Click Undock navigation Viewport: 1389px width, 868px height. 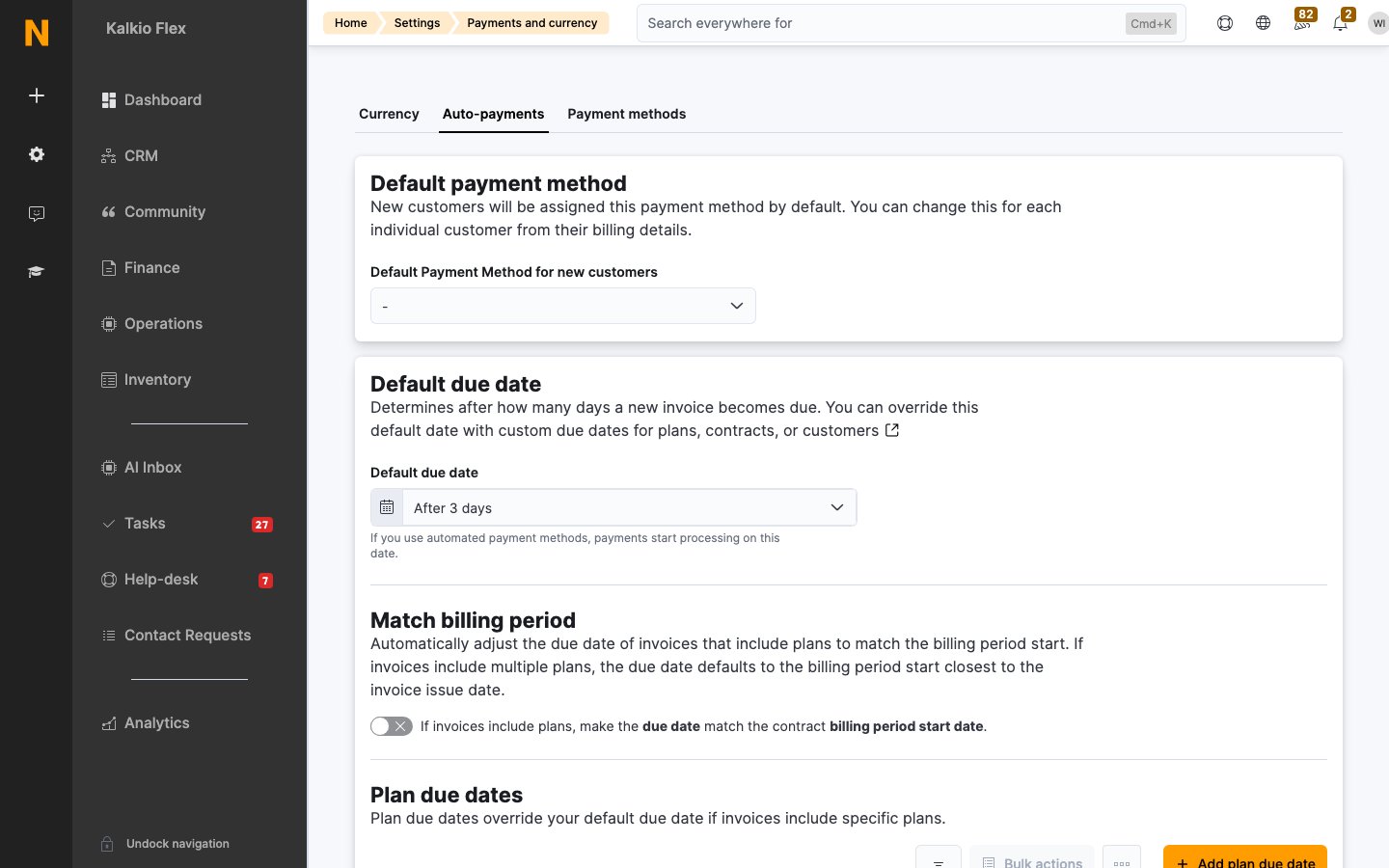point(177,844)
